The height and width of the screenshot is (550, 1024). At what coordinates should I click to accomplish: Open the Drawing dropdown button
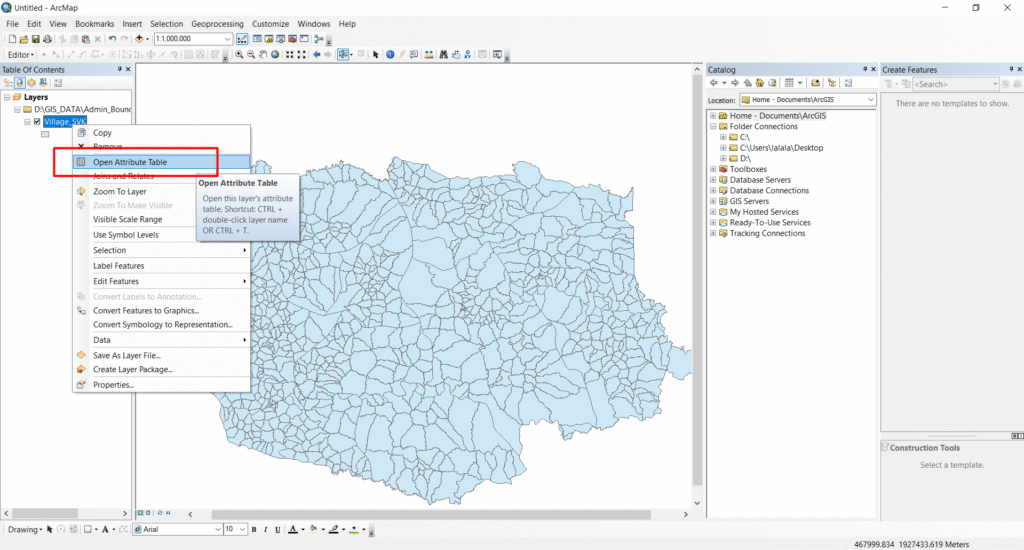click(25, 530)
